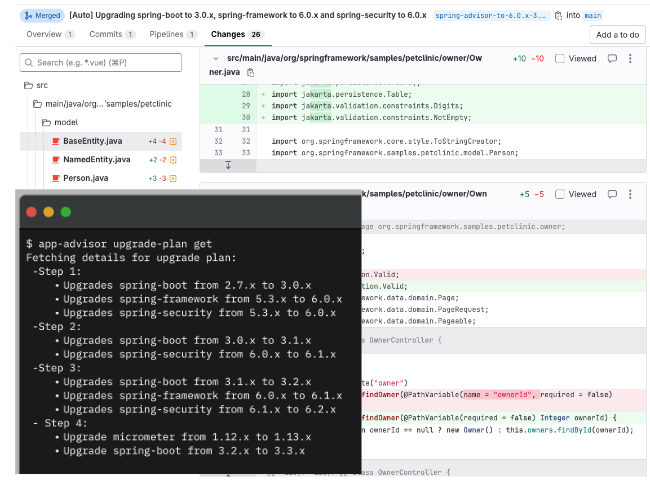
Task: Copy the source branch name
Action: click(x=558, y=16)
